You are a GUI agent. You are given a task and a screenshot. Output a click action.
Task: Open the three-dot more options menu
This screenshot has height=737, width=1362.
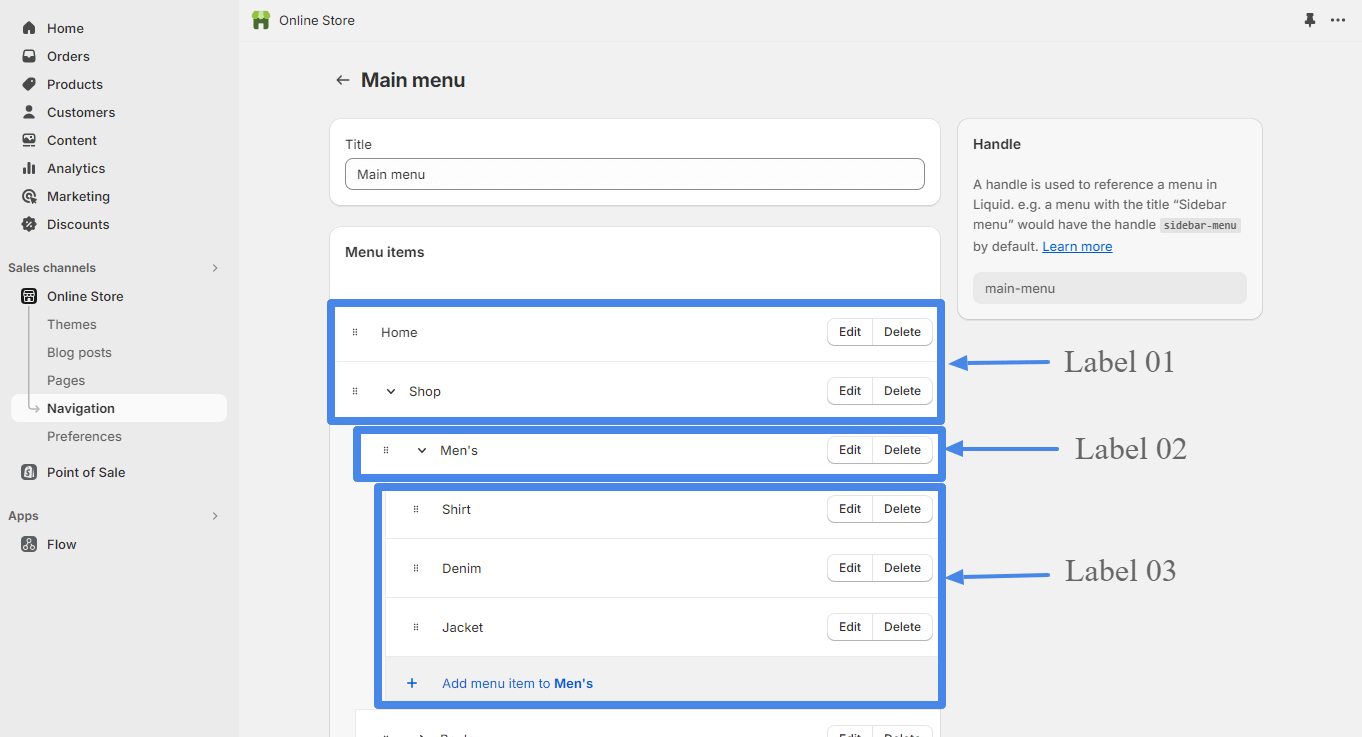(x=1338, y=20)
